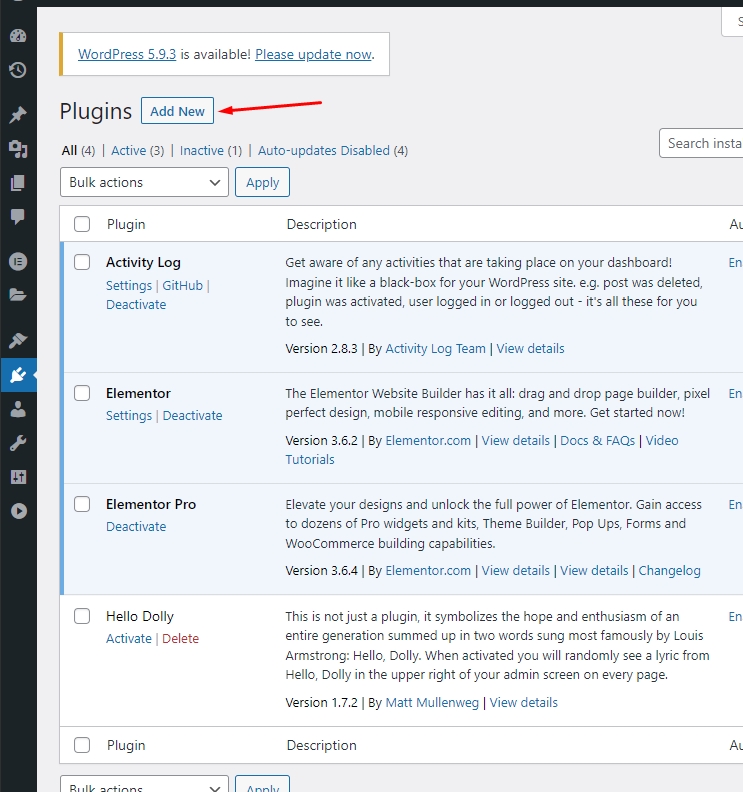This screenshot has width=743, height=792.
Task: View details for Activity Log plugin
Action: click(530, 349)
